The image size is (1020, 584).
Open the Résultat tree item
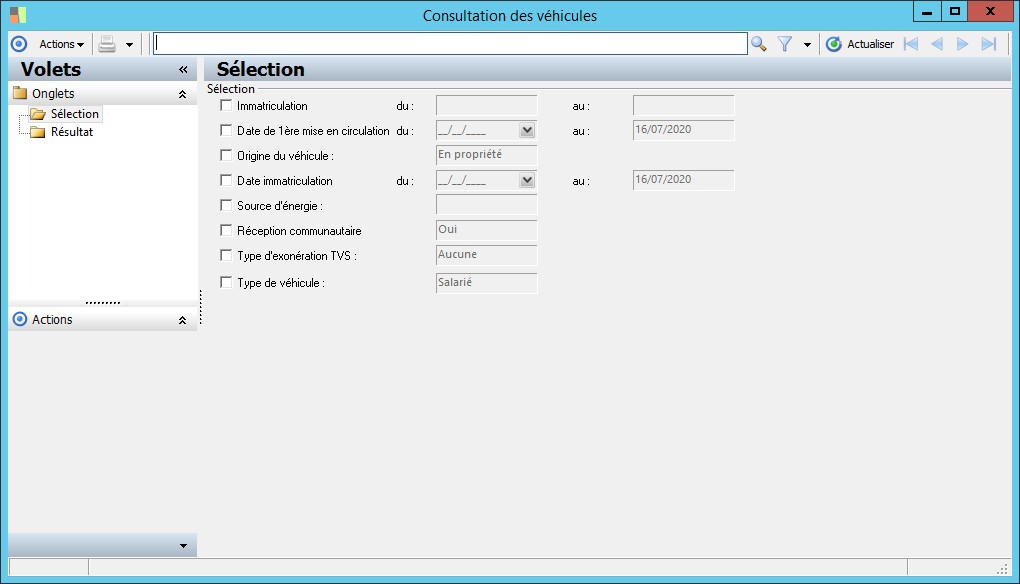coord(72,132)
